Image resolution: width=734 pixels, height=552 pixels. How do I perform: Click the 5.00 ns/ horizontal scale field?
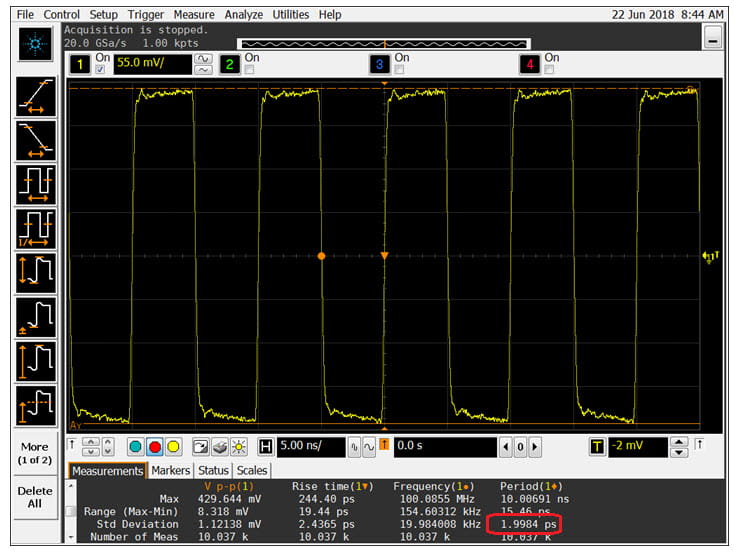[310, 446]
